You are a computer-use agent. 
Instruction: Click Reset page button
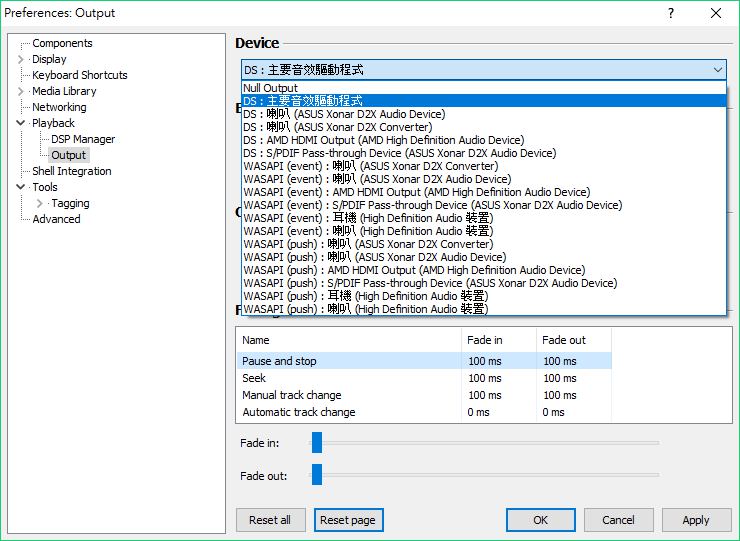pyautogui.click(x=348, y=520)
